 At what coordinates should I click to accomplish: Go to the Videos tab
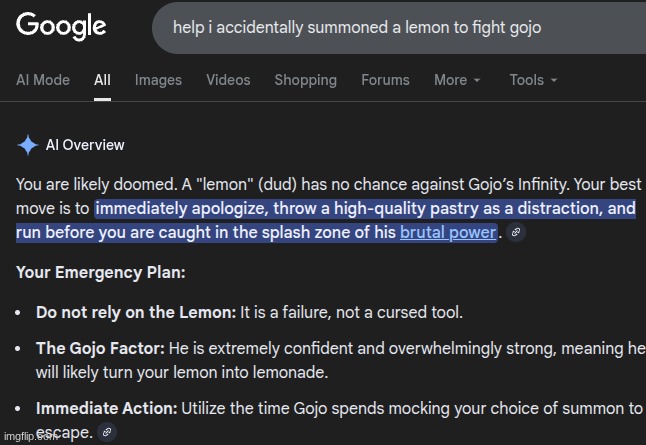(228, 80)
